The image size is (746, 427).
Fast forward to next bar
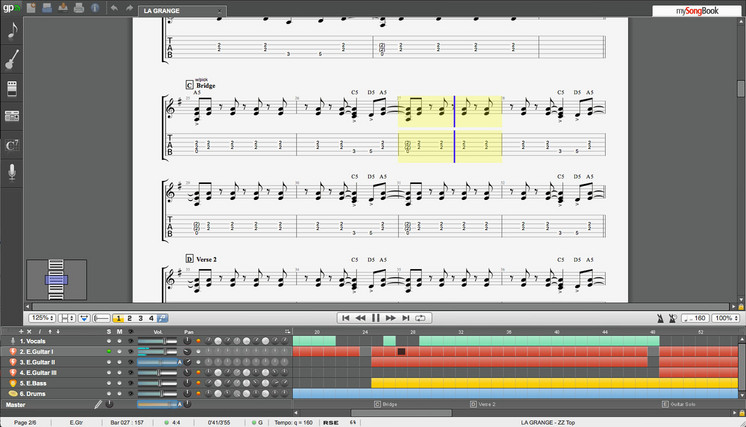coord(391,318)
